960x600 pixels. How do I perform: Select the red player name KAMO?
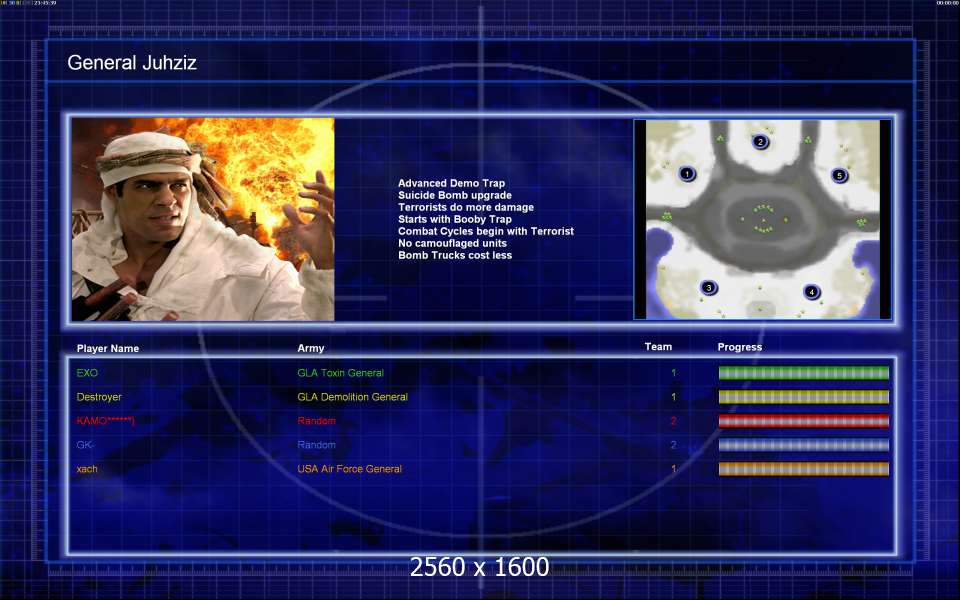coord(105,421)
